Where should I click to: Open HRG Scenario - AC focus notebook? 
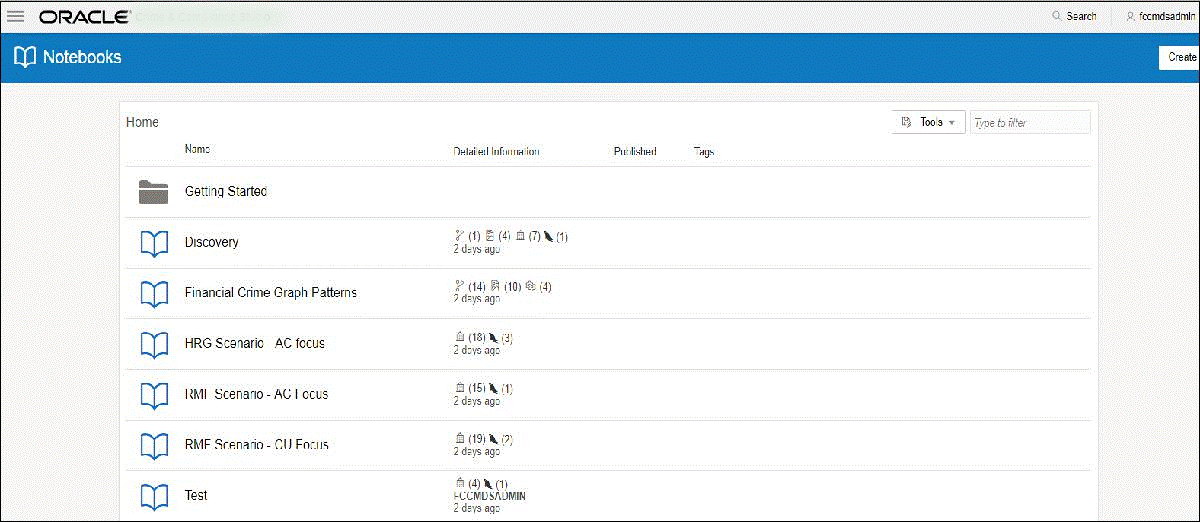pos(255,343)
